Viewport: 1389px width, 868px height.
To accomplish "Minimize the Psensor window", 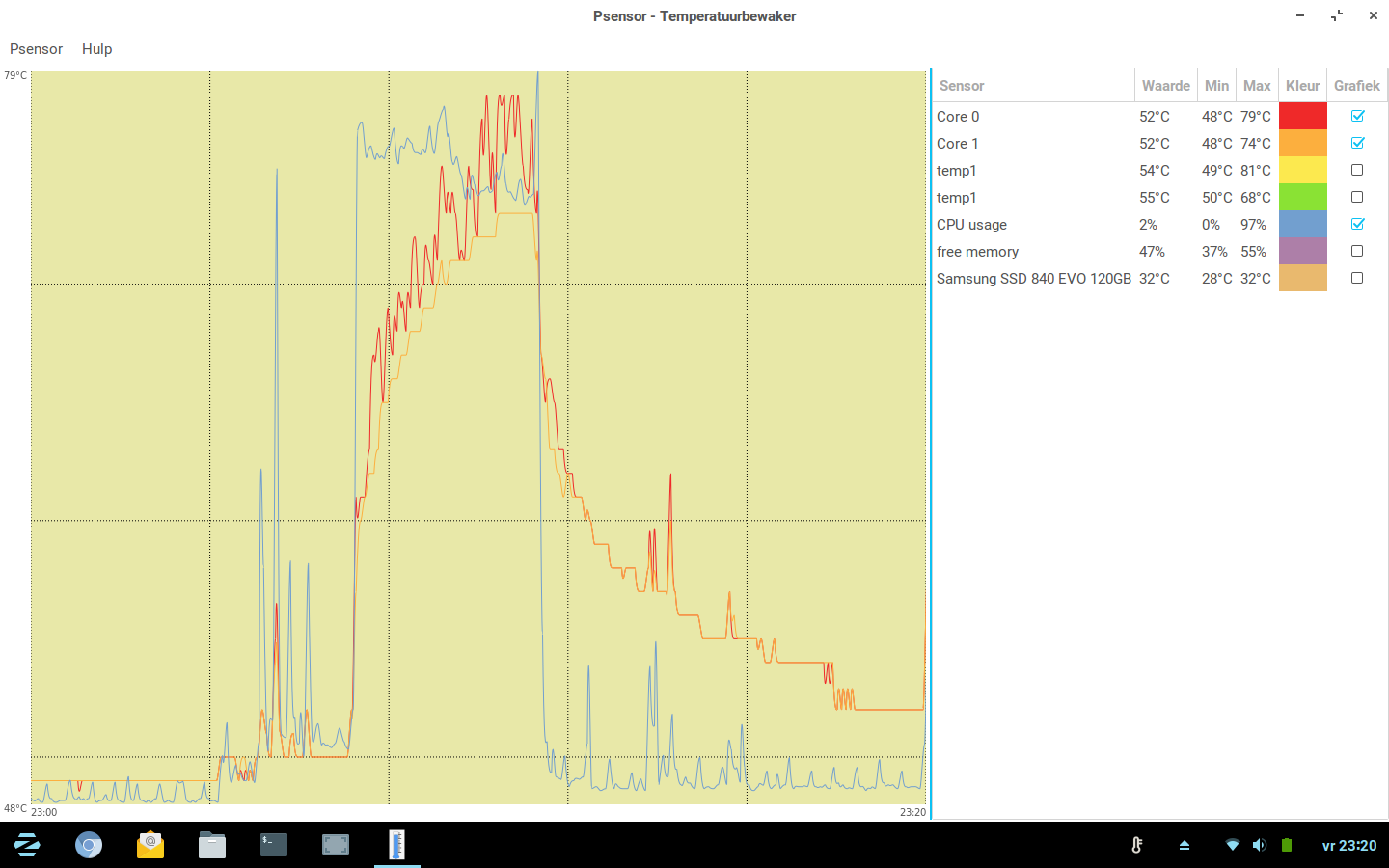I will [x=1300, y=15].
